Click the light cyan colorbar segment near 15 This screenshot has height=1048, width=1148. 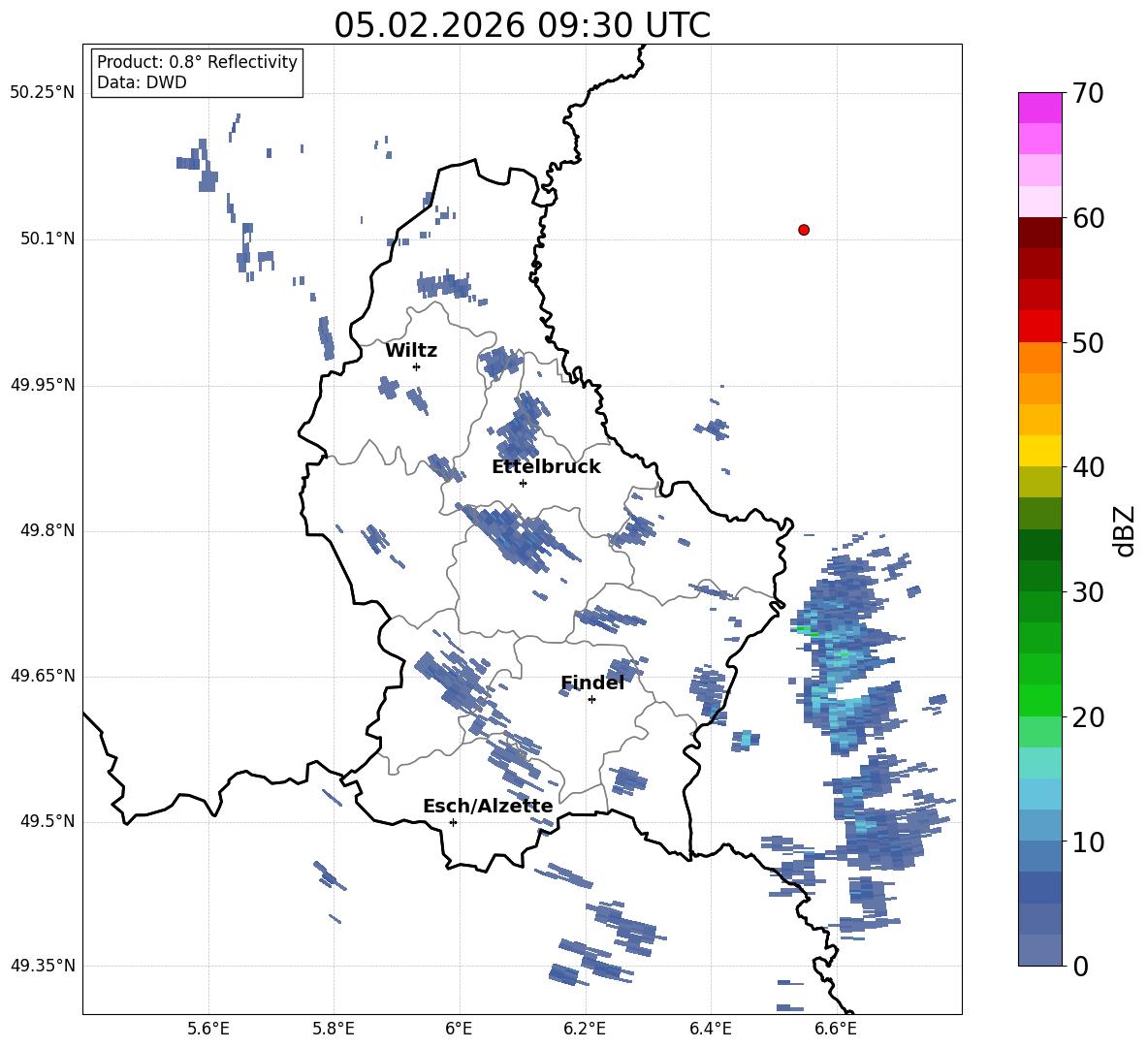click(x=1039, y=763)
